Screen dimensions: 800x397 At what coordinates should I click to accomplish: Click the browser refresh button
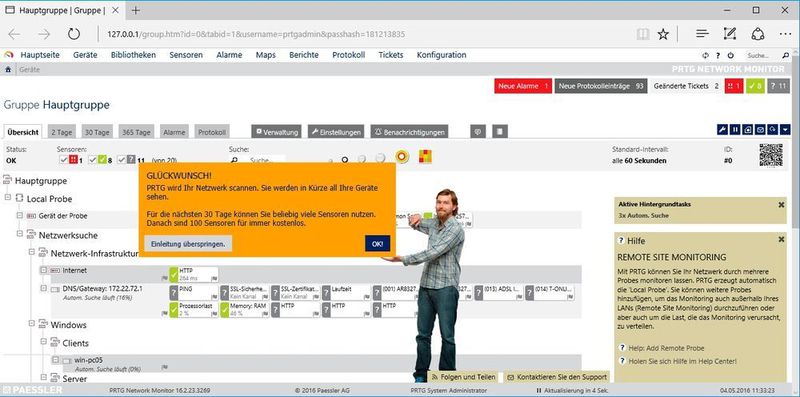point(74,34)
